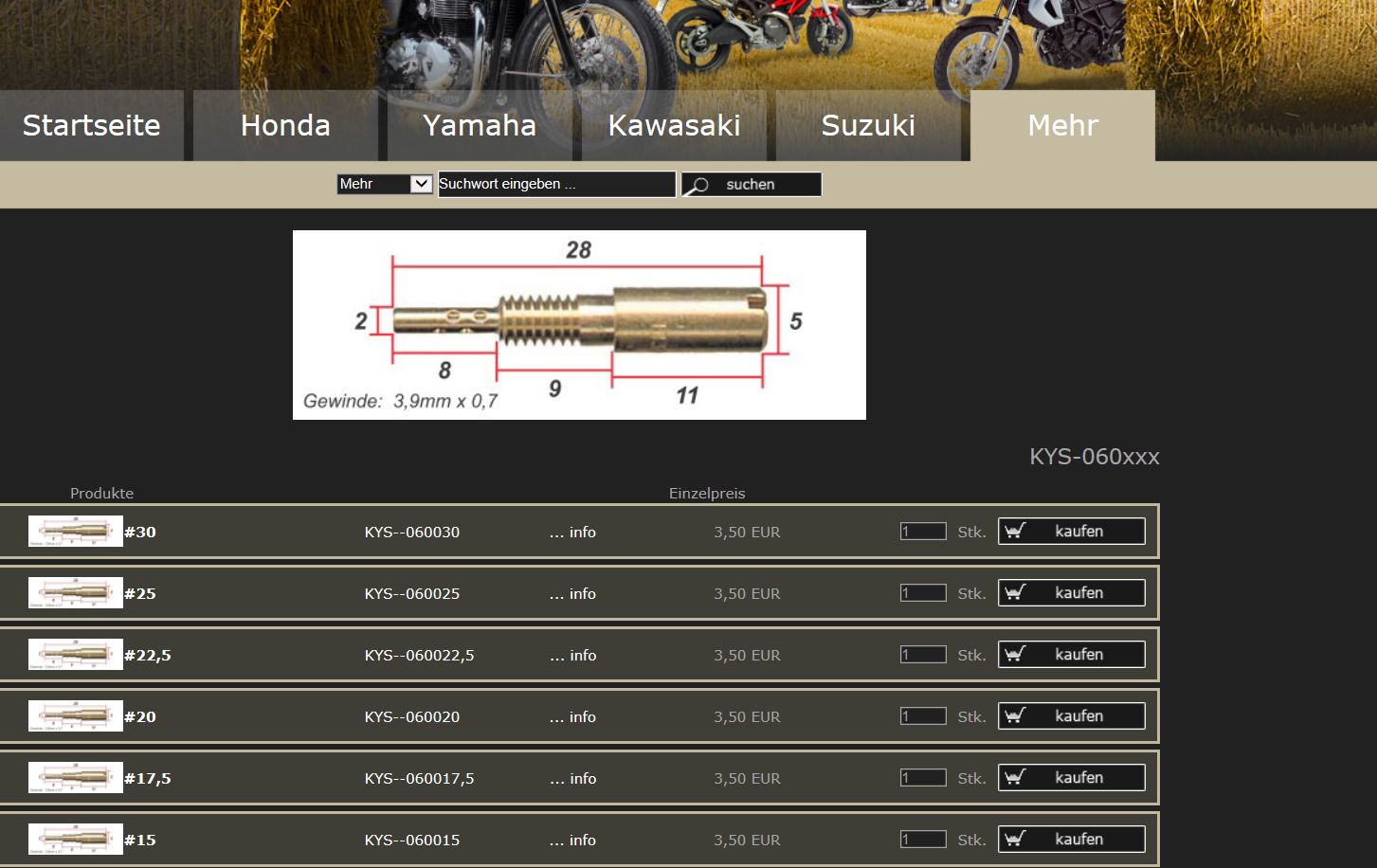Image resolution: width=1377 pixels, height=868 pixels.
Task: Return to Startseite tab
Action: (91, 125)
